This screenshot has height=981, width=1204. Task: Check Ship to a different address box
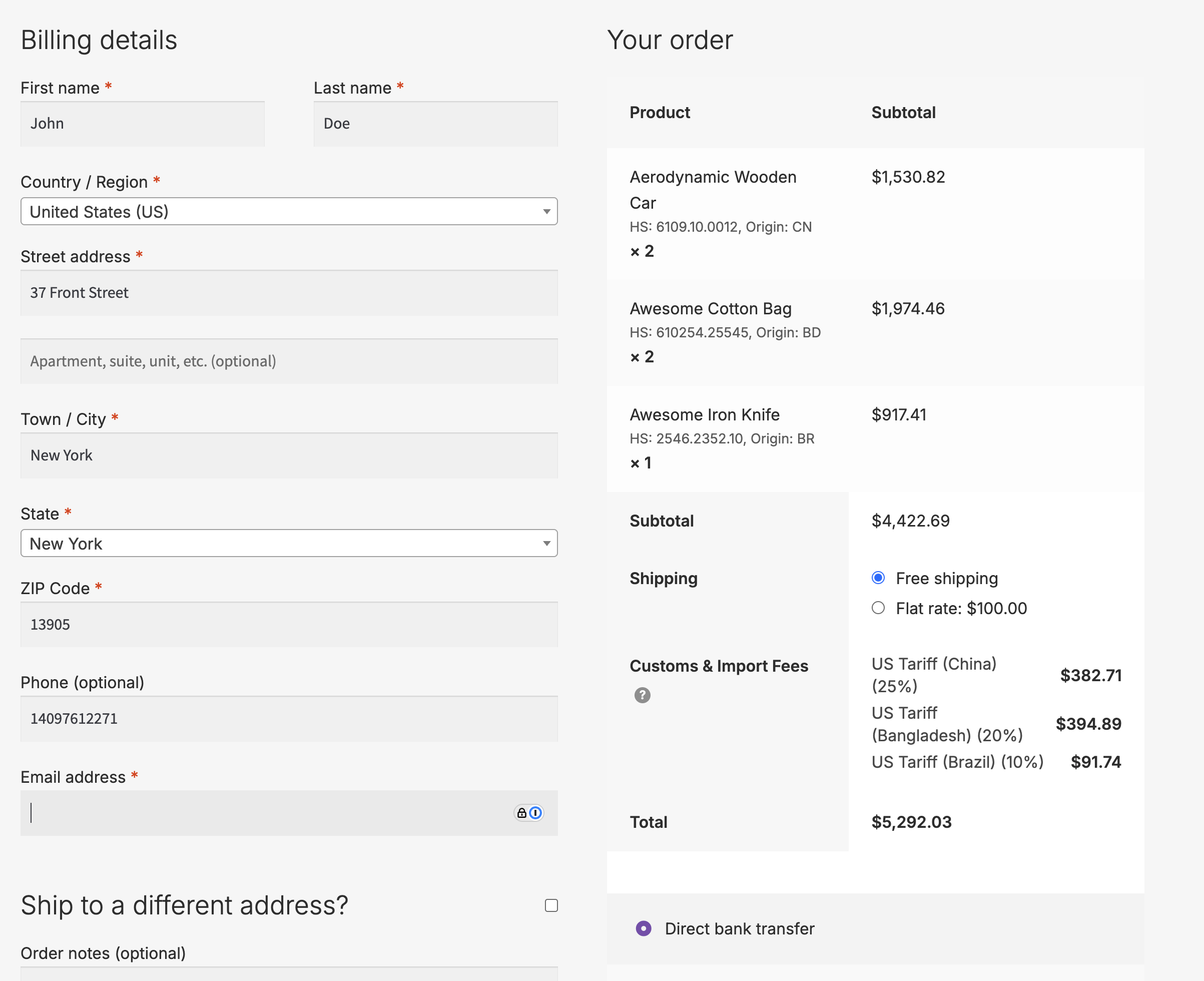pos(551,905)
